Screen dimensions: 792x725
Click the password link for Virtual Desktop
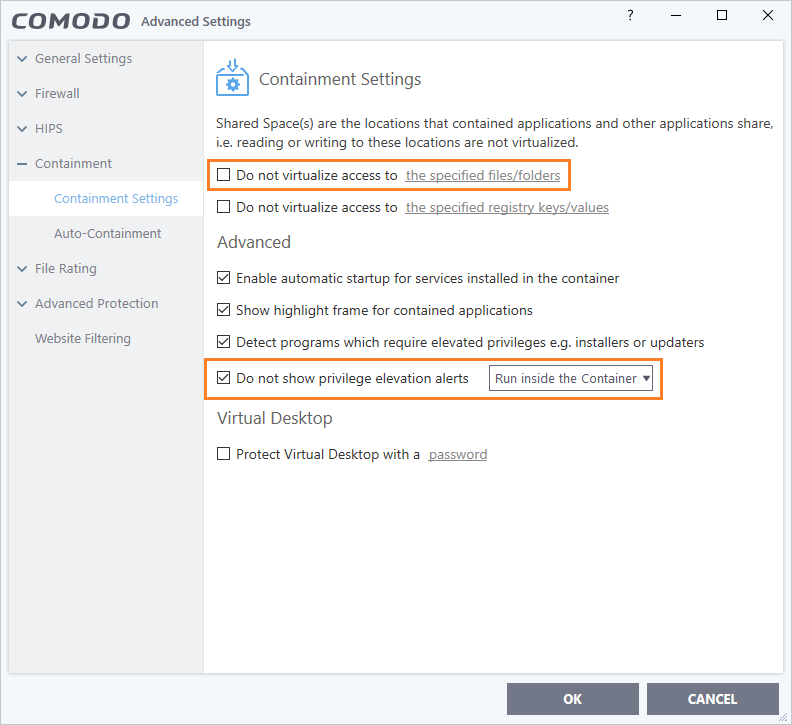(x=457, y=454)
